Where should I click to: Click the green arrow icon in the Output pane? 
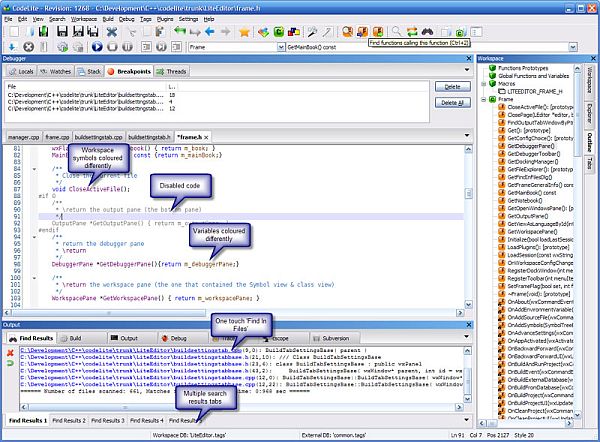click(x=10, y=363)
